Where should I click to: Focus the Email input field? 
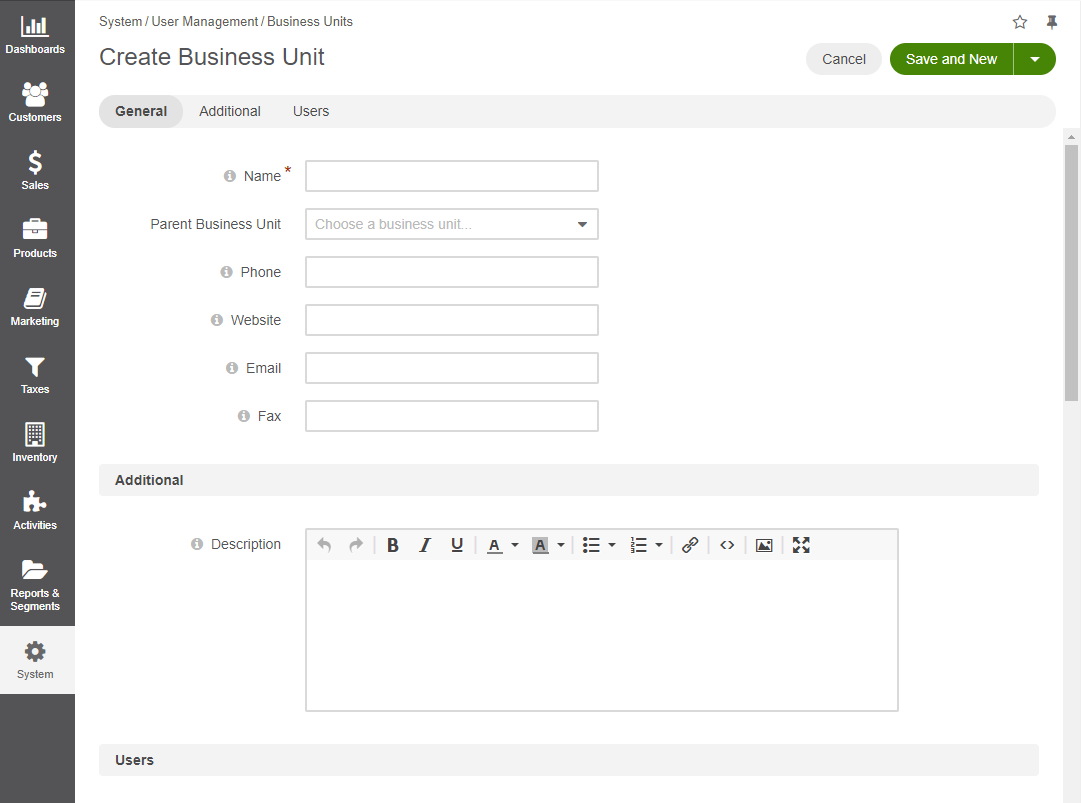452,369
